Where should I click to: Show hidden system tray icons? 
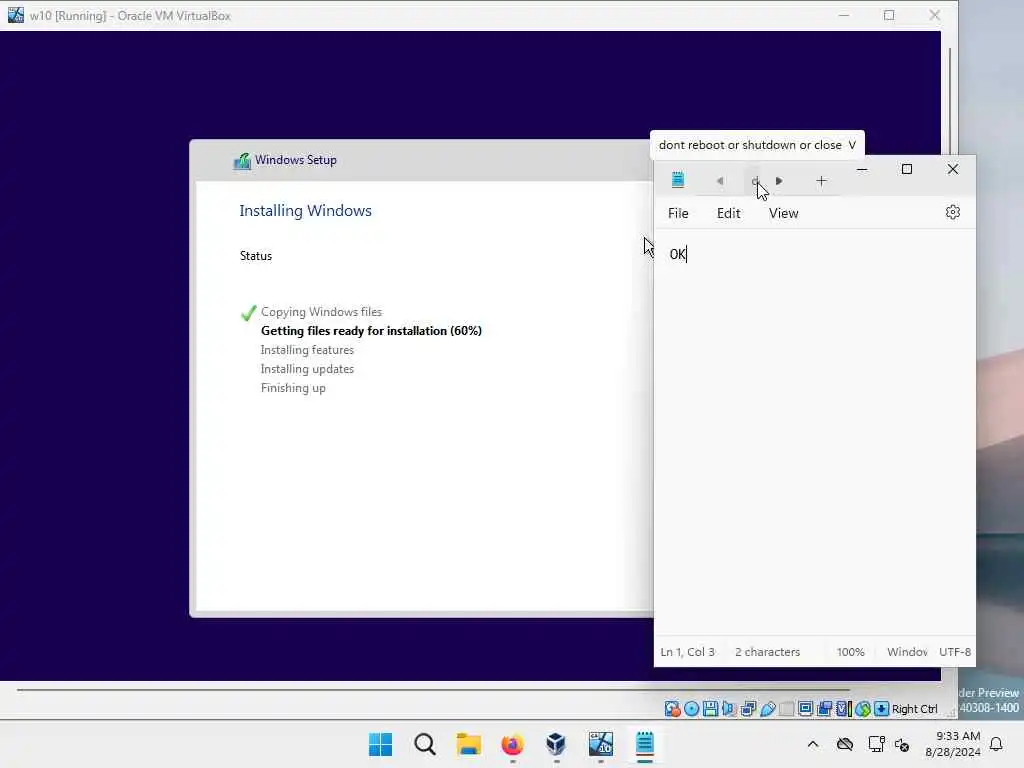[813, 744]
